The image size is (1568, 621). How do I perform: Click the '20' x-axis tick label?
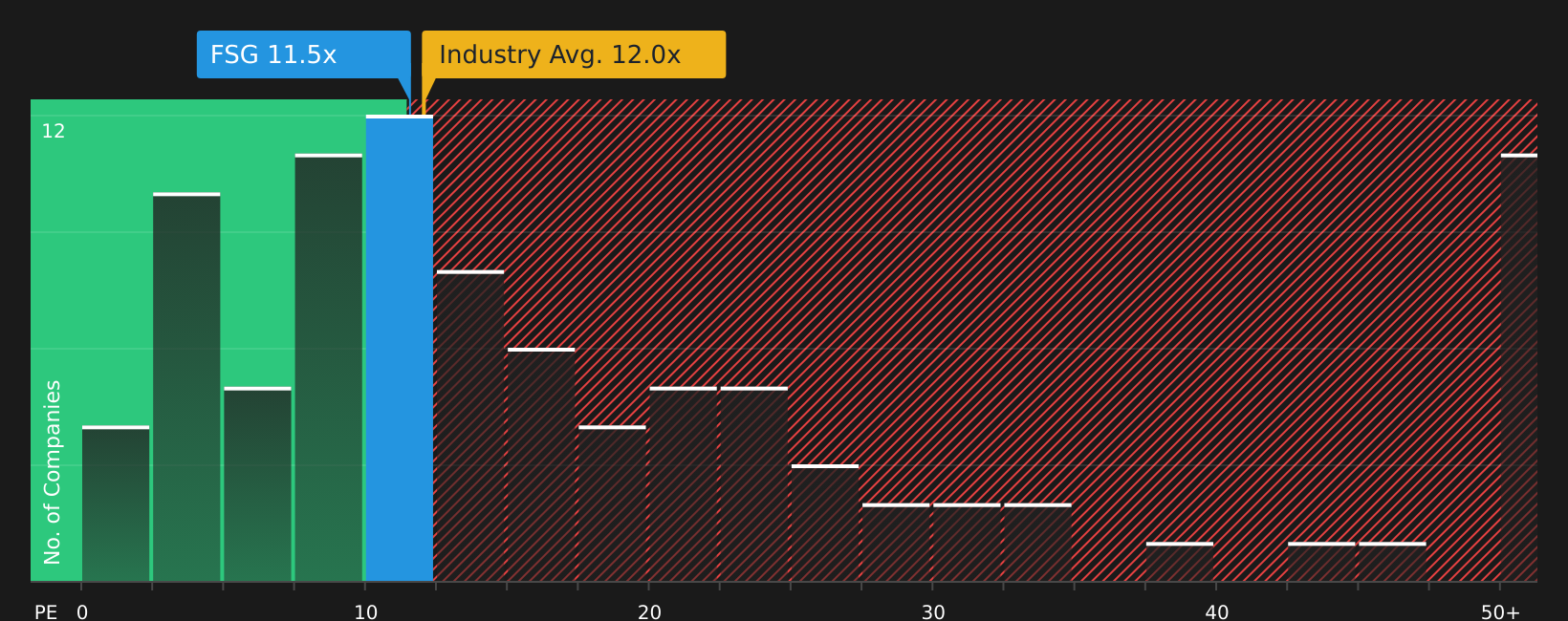(650, 612)
